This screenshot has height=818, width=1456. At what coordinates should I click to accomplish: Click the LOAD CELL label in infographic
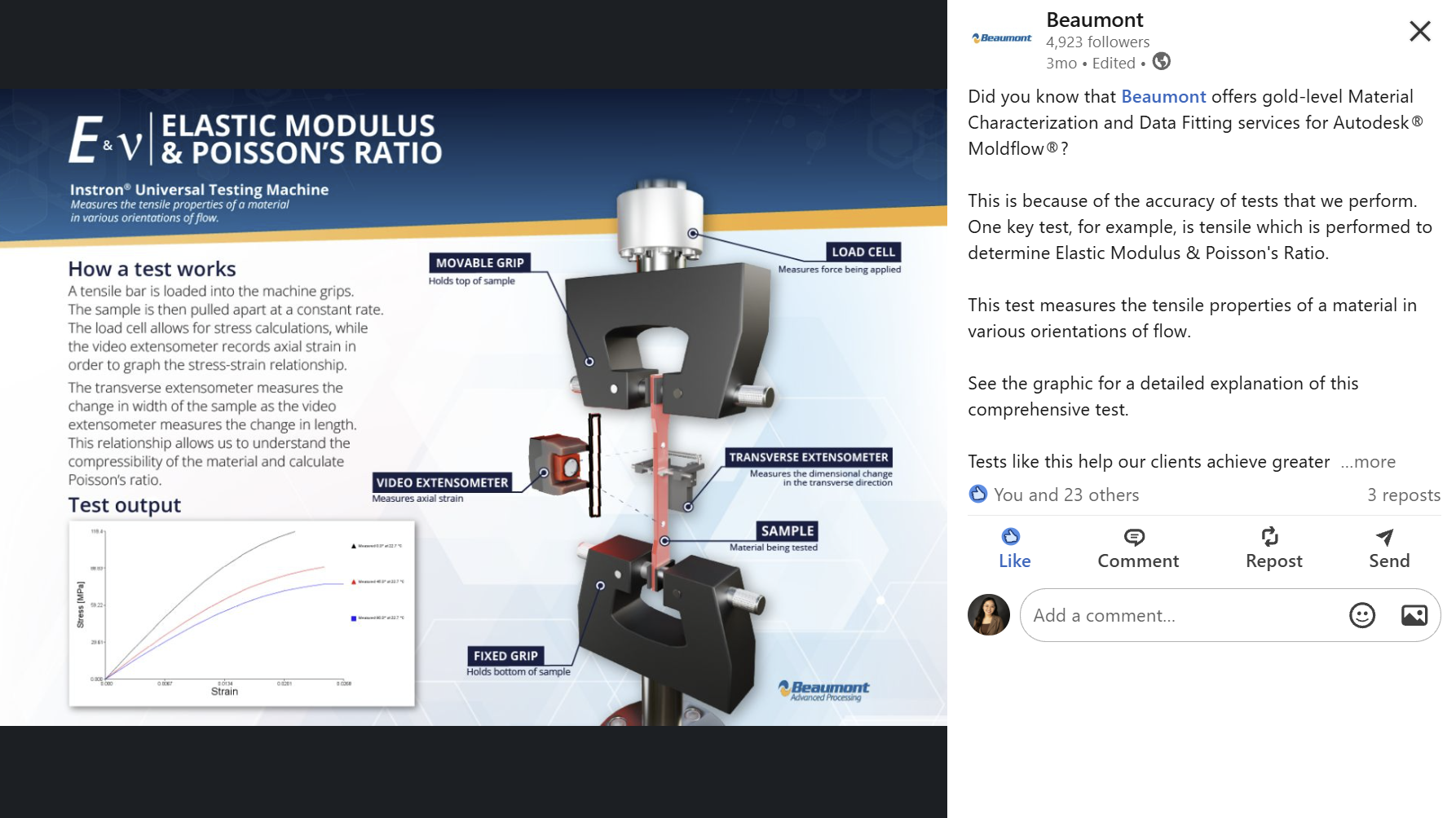tap(863, 252)
